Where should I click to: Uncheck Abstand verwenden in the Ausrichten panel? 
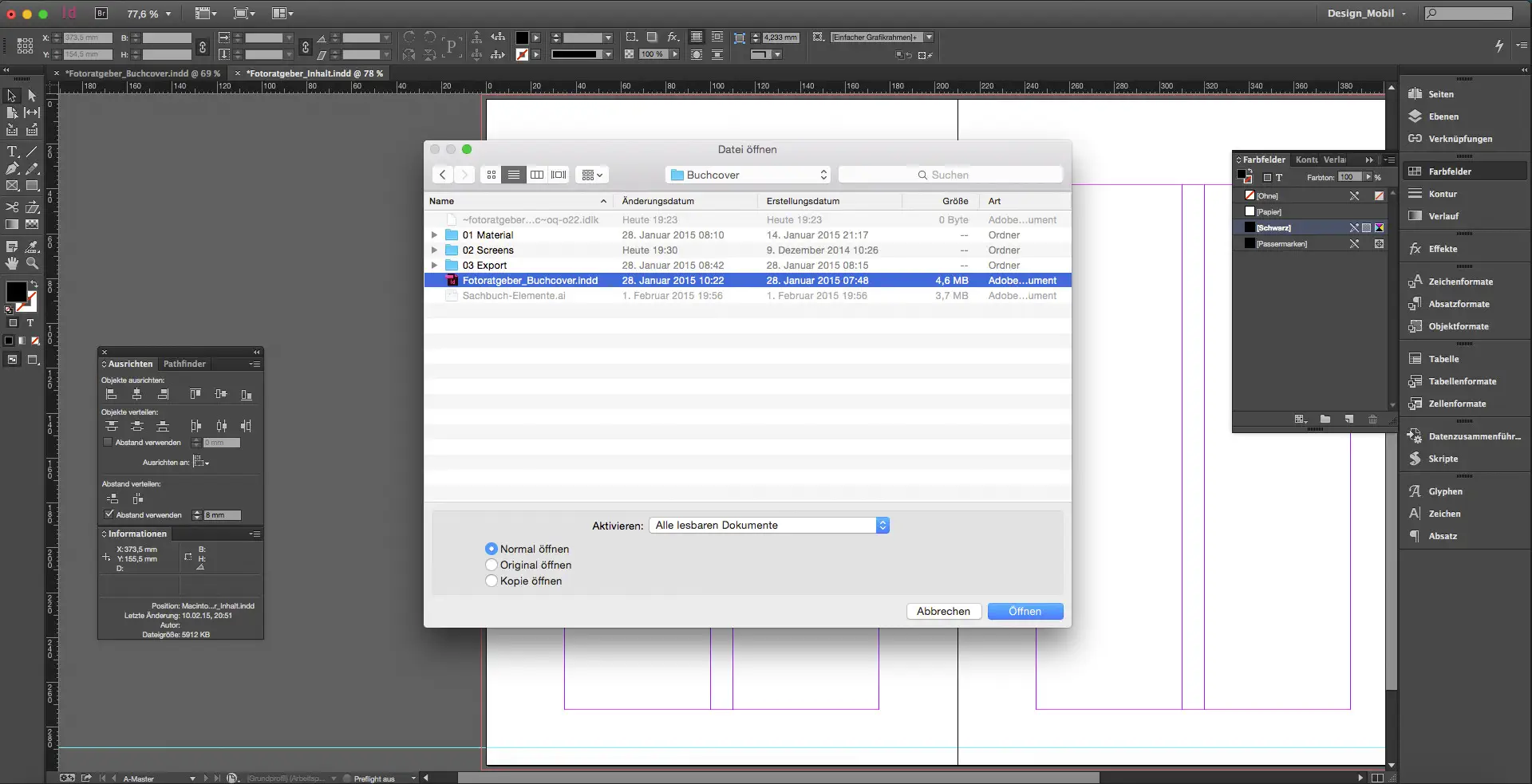109,514
